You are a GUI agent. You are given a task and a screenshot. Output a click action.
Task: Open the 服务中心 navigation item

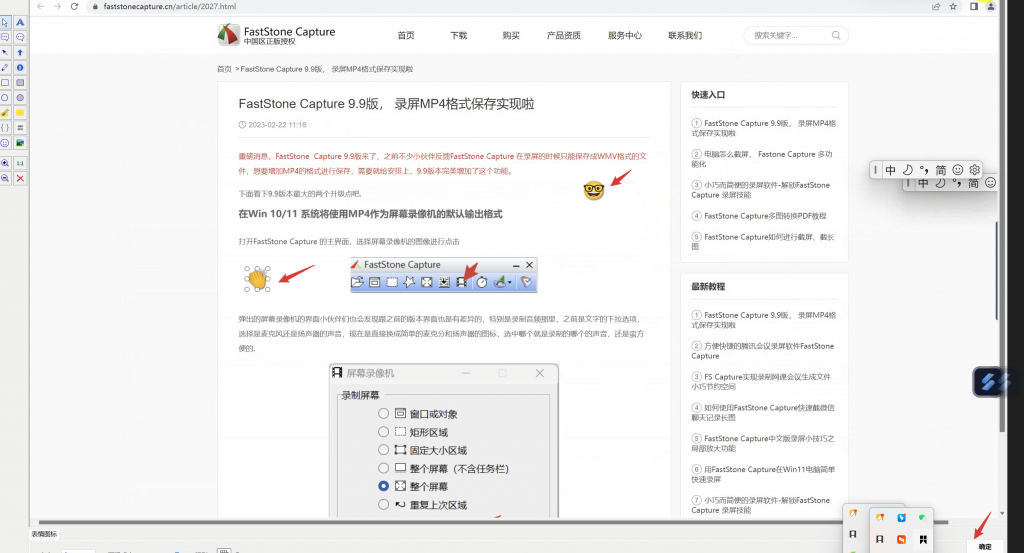coord(625,35)
